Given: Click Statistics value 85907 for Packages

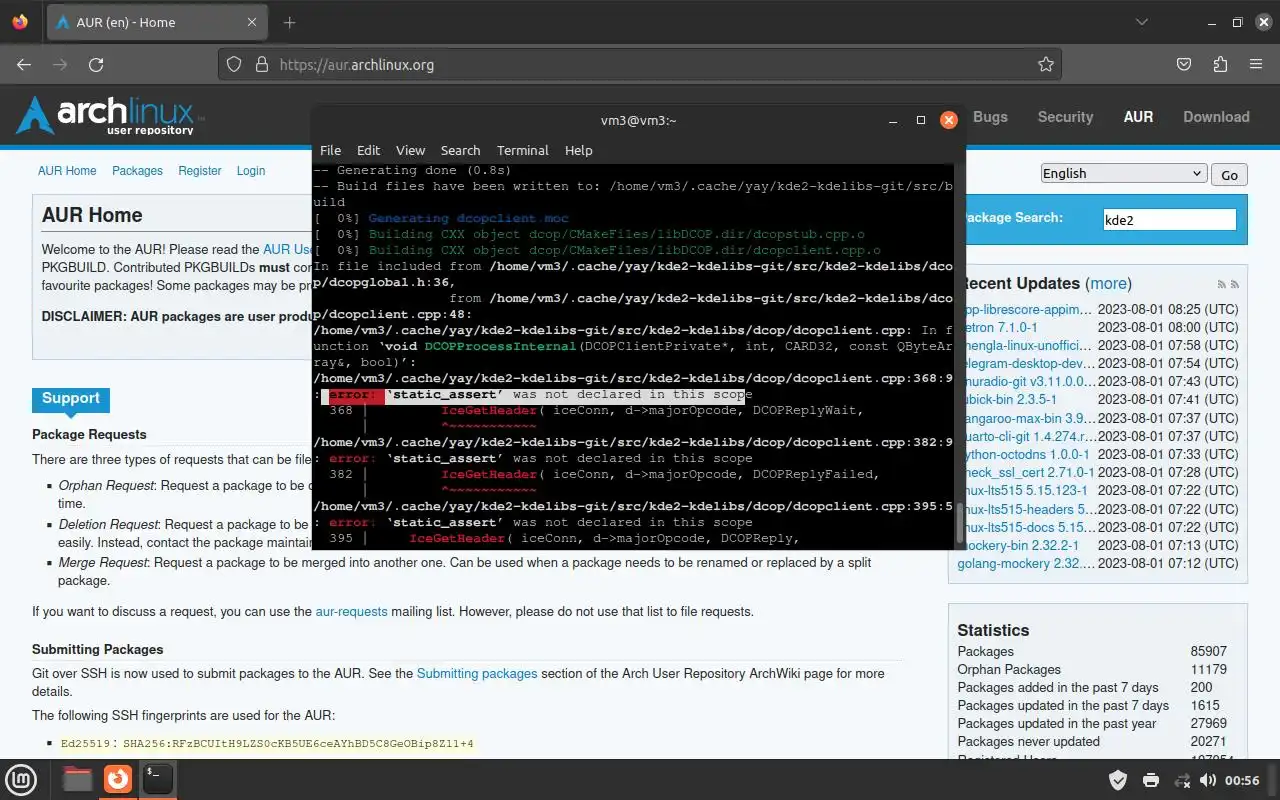Looking at the screenshot, I should click(x=1209, y=651).
